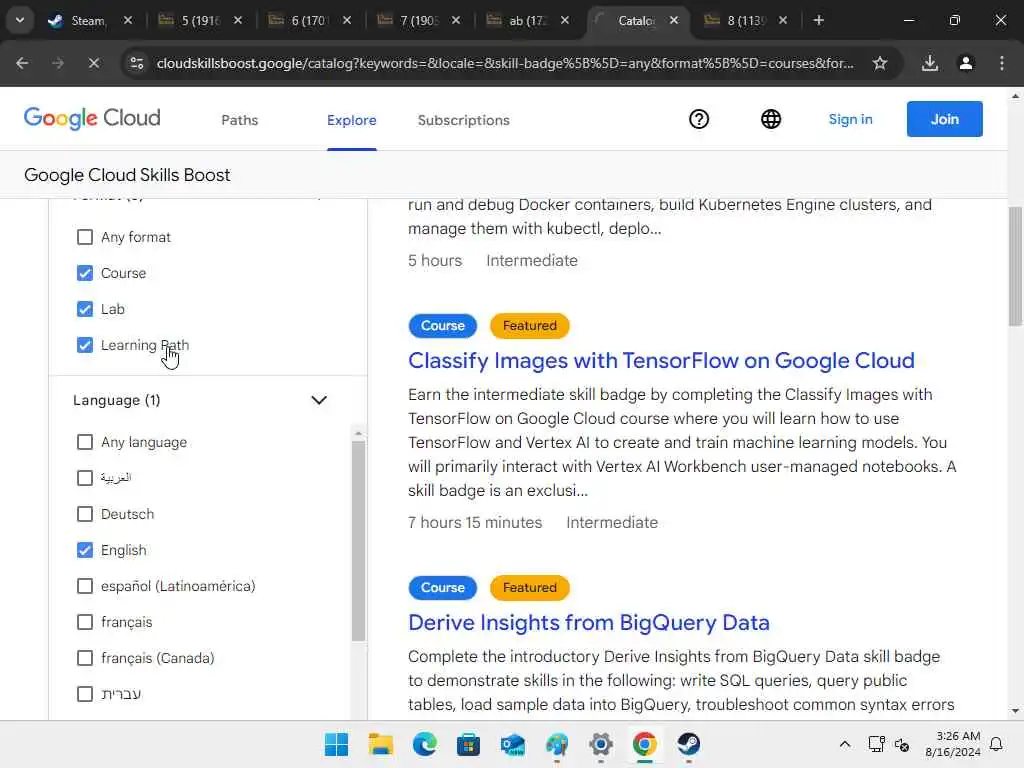Check the Hebrew language checkbox

pos(85,694)
